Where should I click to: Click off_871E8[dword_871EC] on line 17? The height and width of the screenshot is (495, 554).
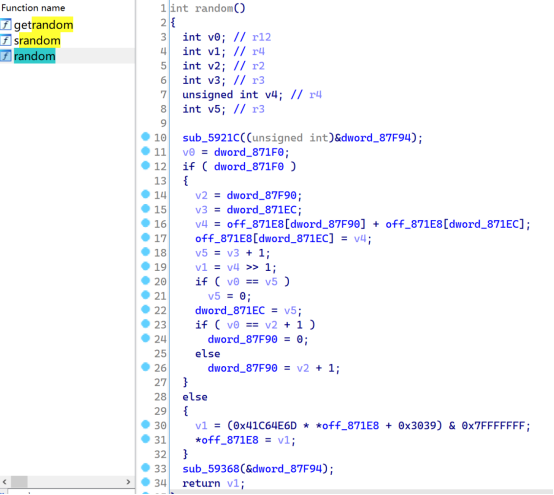(264, 239)
